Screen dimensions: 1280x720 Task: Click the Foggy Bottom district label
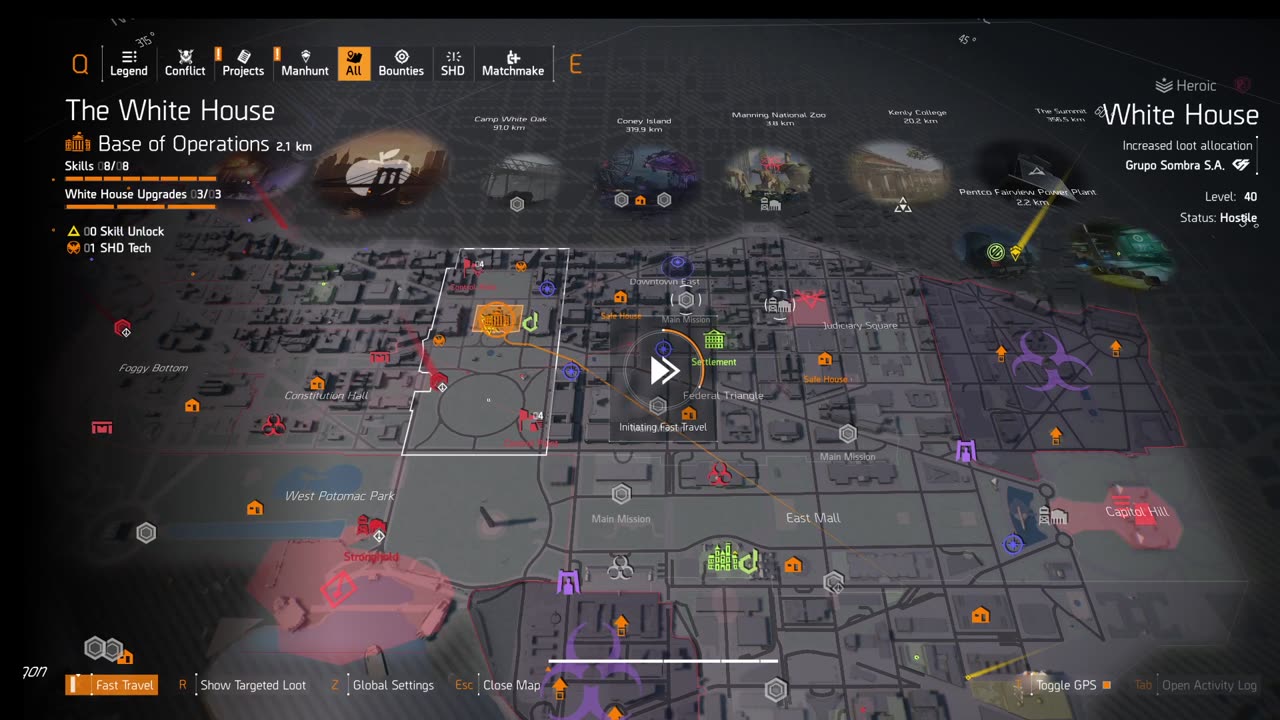click(x=153, y=368)
